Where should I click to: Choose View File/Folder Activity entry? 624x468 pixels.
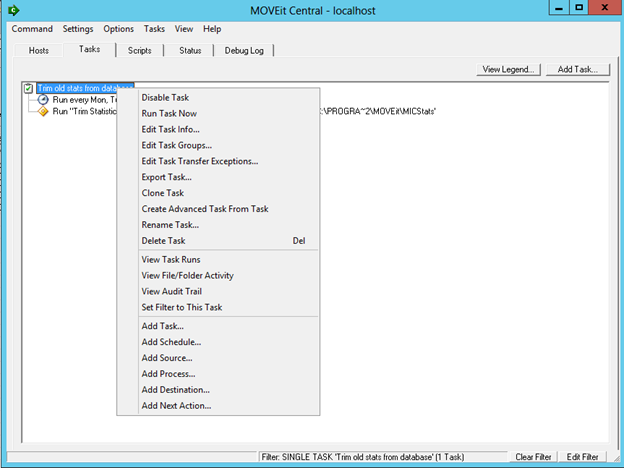tap(218, 275)
